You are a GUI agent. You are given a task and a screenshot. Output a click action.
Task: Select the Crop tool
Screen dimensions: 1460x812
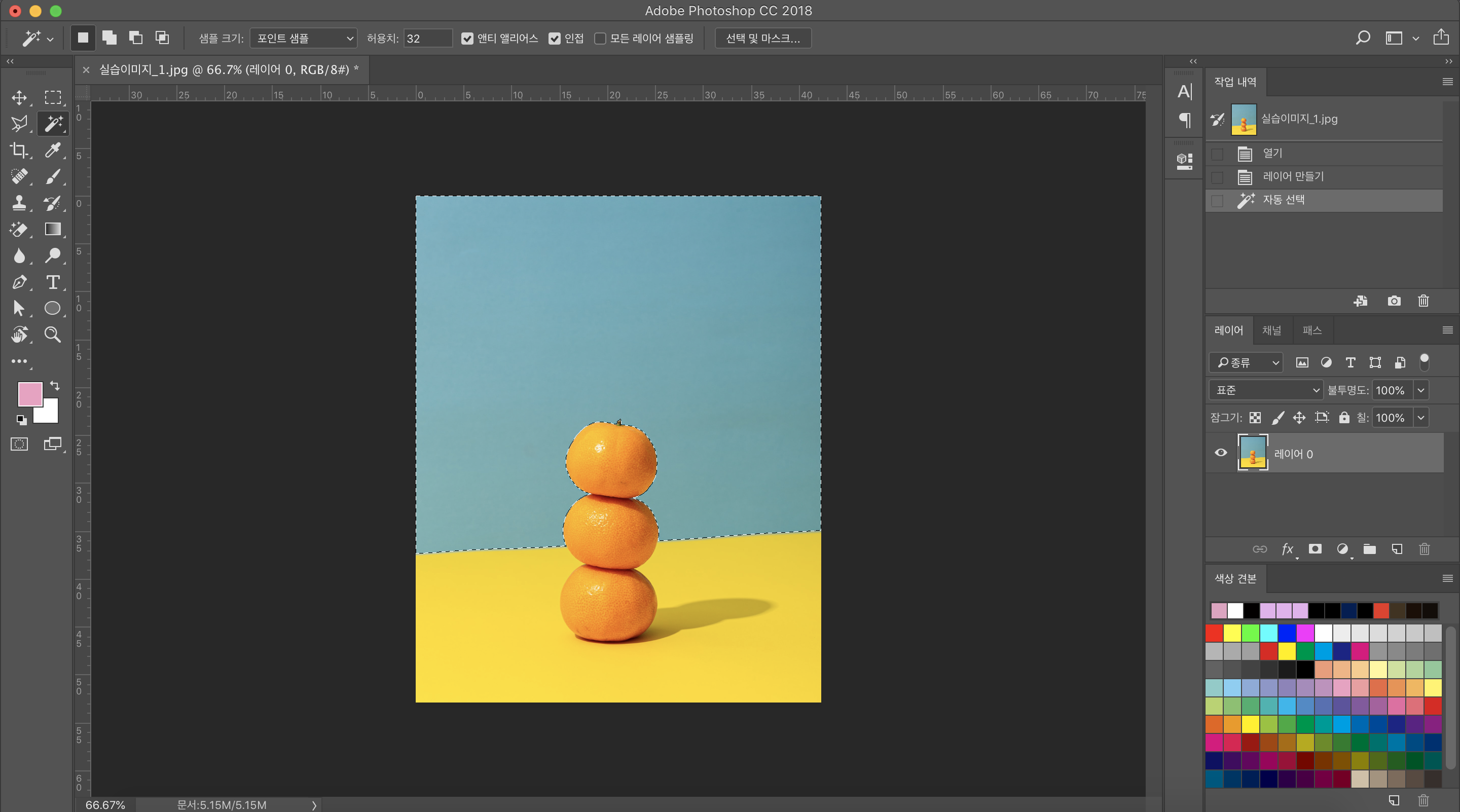tap(19, 150)
